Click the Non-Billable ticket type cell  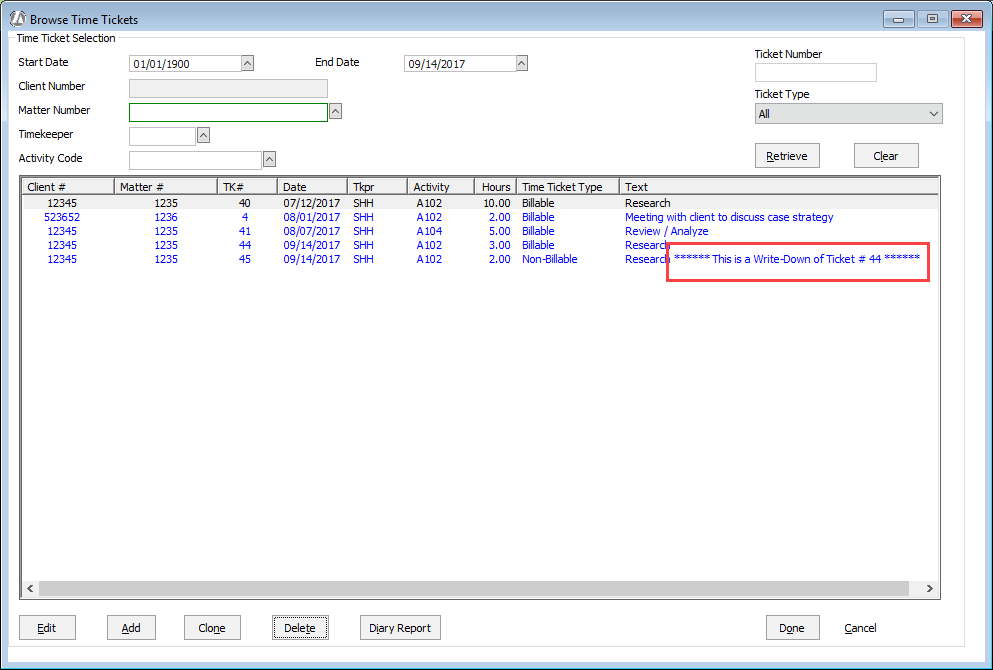pos(550,259)
